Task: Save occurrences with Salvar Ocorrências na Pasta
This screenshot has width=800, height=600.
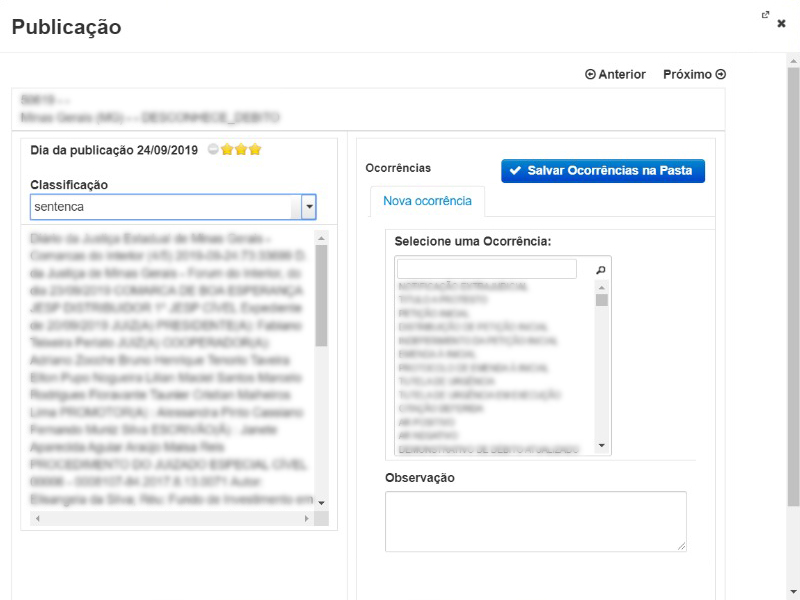Action: 603,171
